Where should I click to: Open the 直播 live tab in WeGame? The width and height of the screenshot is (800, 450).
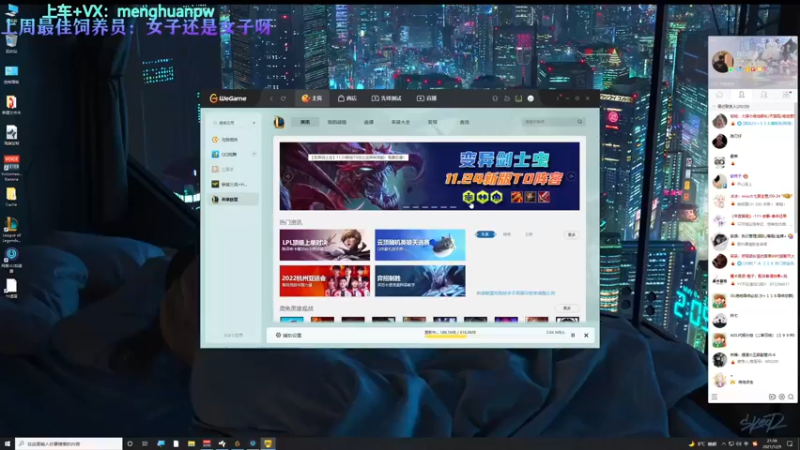tap(427, 98)
